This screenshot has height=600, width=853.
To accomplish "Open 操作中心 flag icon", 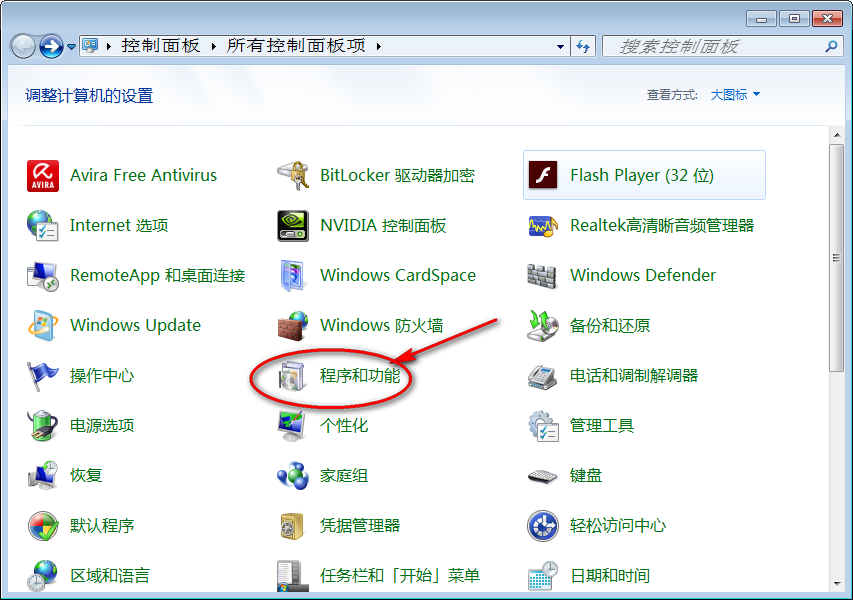I will click(x=42, y=376).
